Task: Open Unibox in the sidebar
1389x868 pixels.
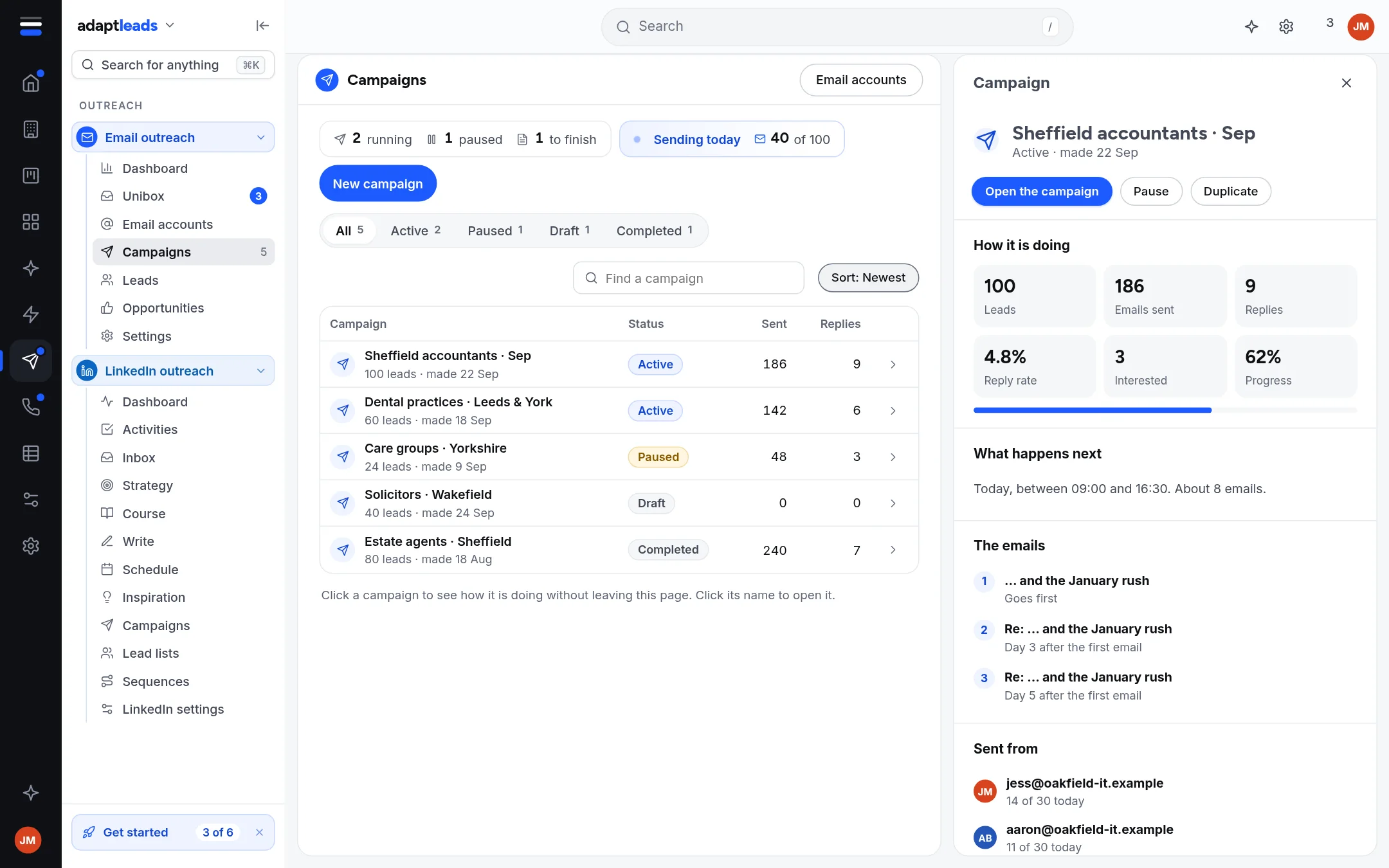Action: (x=183, y=196)
